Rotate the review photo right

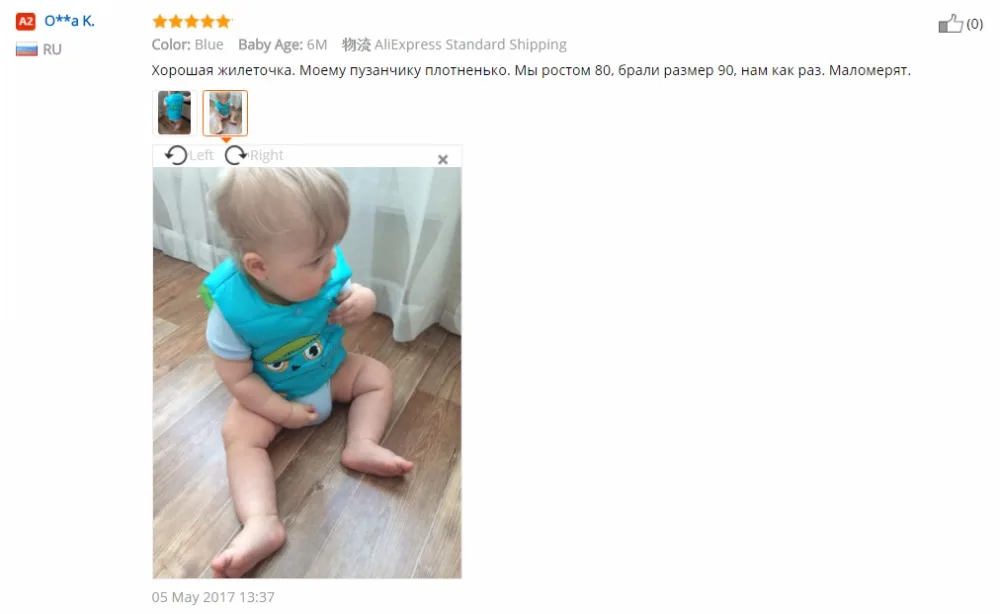click(x=236, y=155)
